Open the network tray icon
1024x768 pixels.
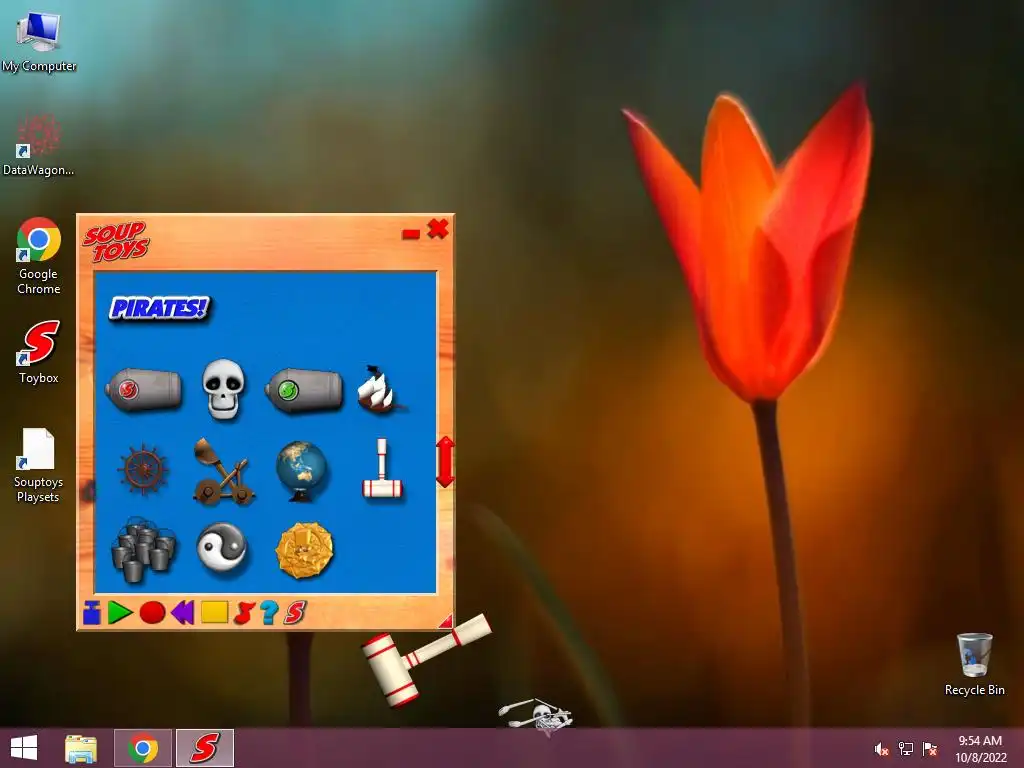pos(906,749)
